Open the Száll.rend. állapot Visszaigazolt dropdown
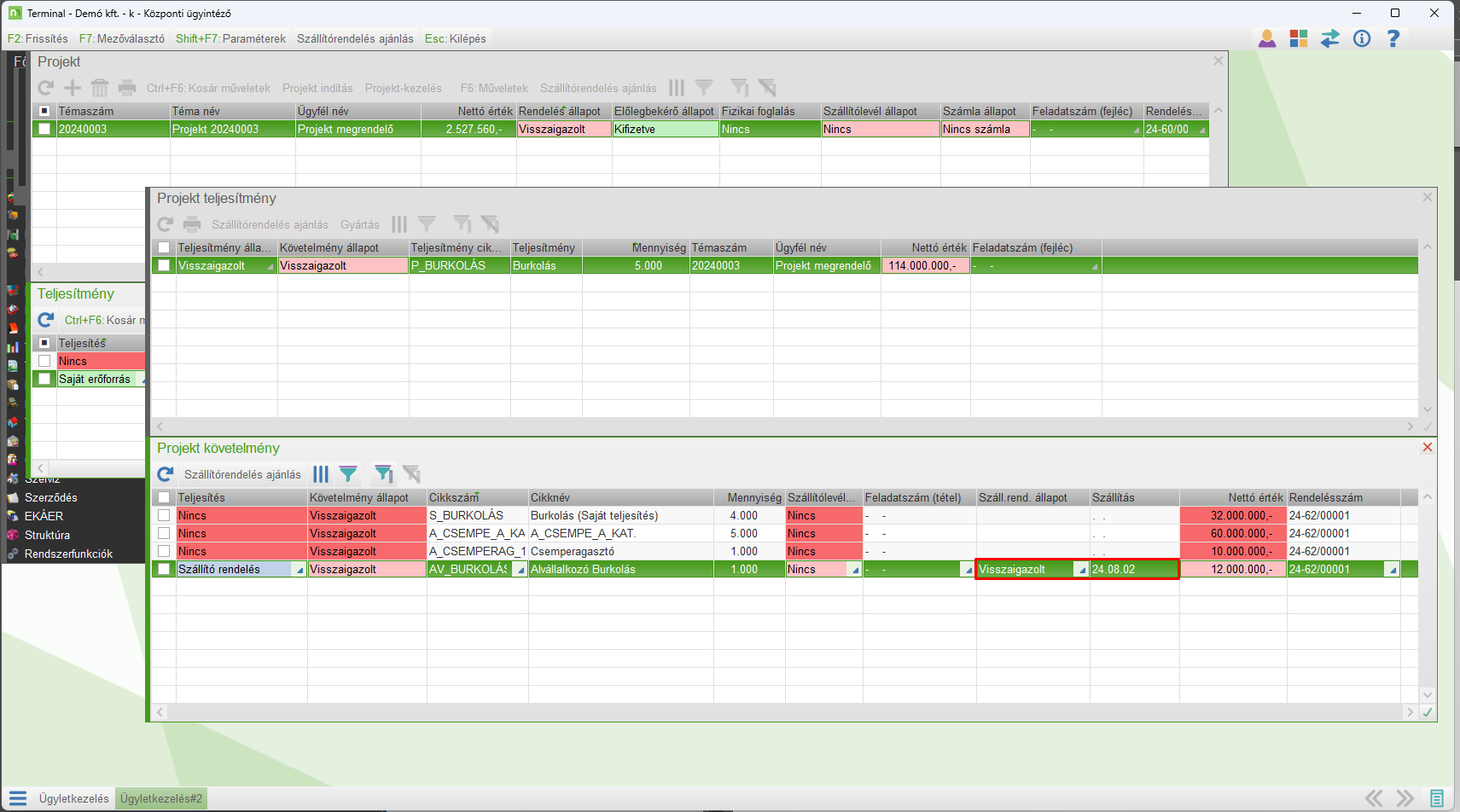The height and width of the screenshot is (812, 1460). click(1081, 570)
